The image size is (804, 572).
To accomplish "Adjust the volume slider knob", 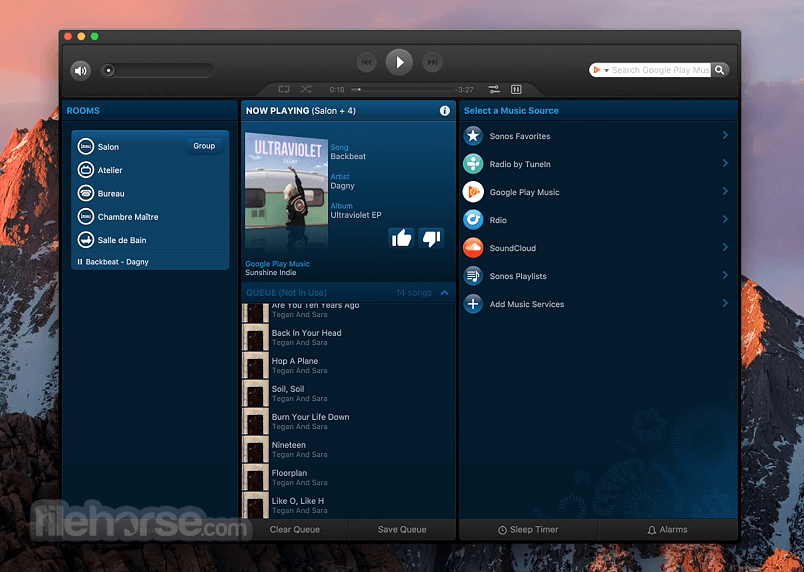I will (108, 70).
